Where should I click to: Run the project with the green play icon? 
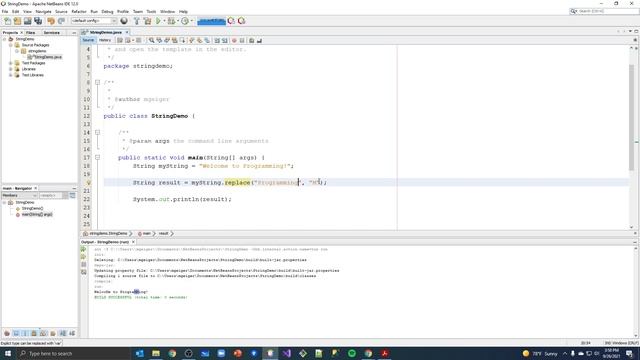(x=158, y=21)
